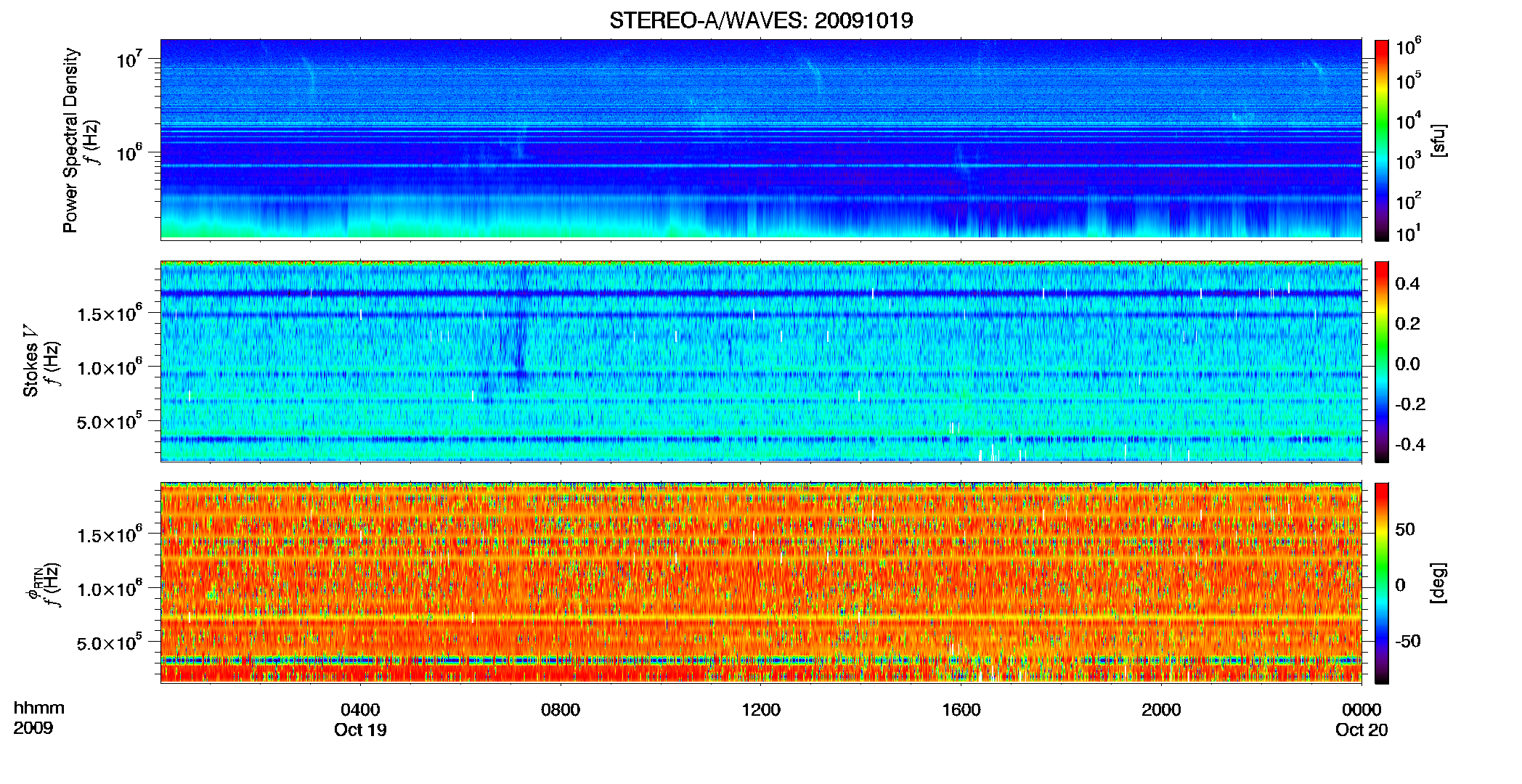Click the Oct 20 date label
The height and width of the screenshot is (784, 1522).
point(1362,730)
